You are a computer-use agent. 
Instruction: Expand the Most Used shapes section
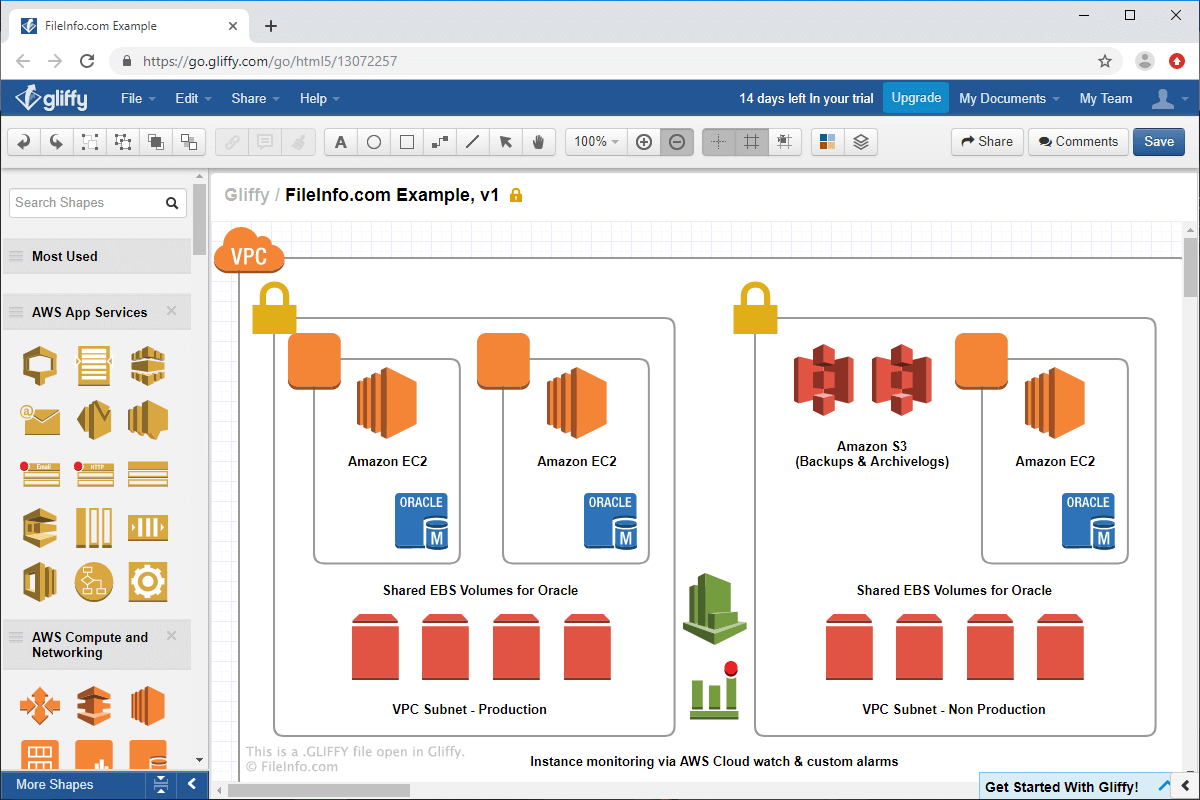96,256
